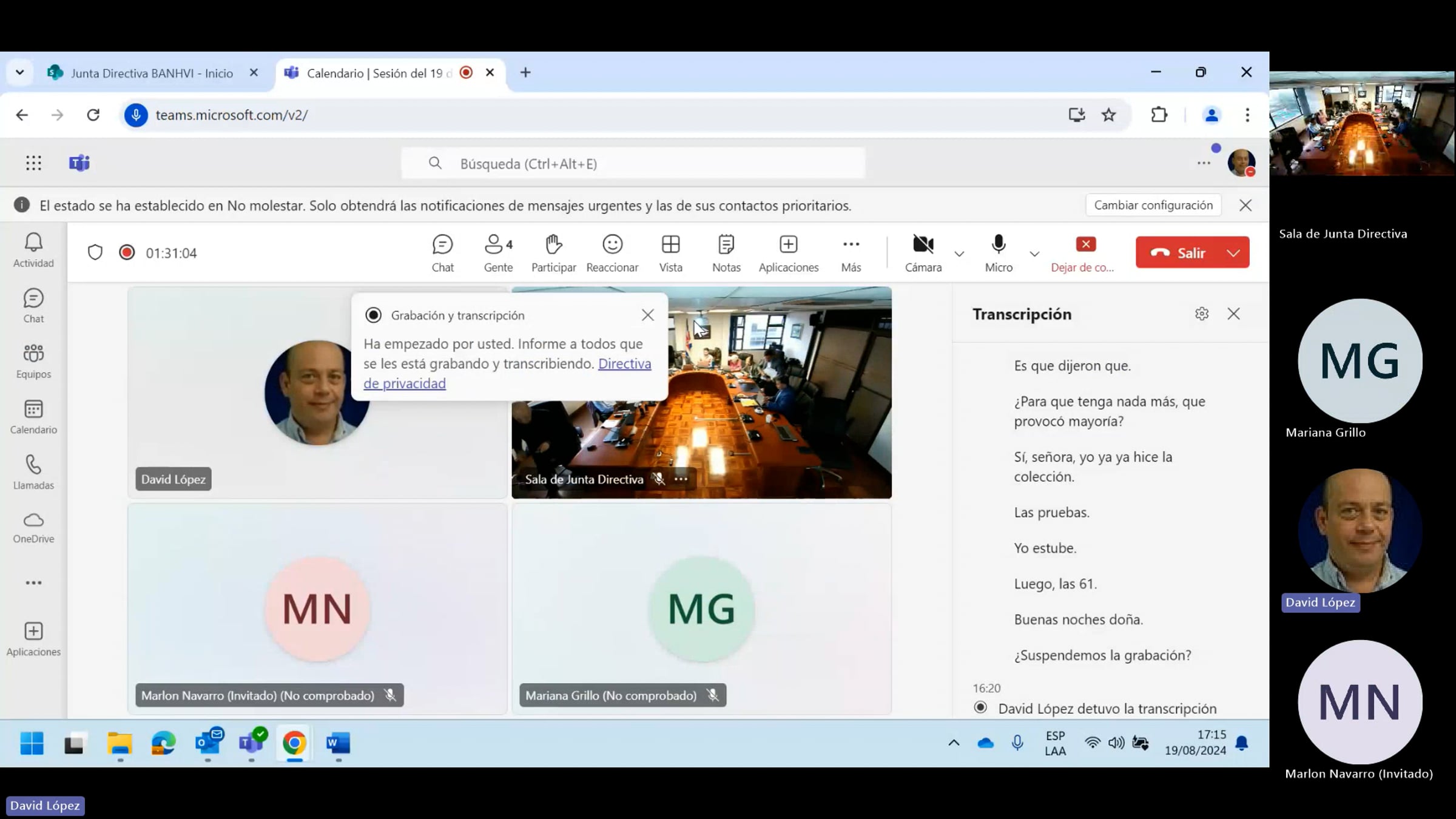Open Transcripción settings gear
The image size is (1456, 819).
pyautogui.click(x=1202, y=314)
